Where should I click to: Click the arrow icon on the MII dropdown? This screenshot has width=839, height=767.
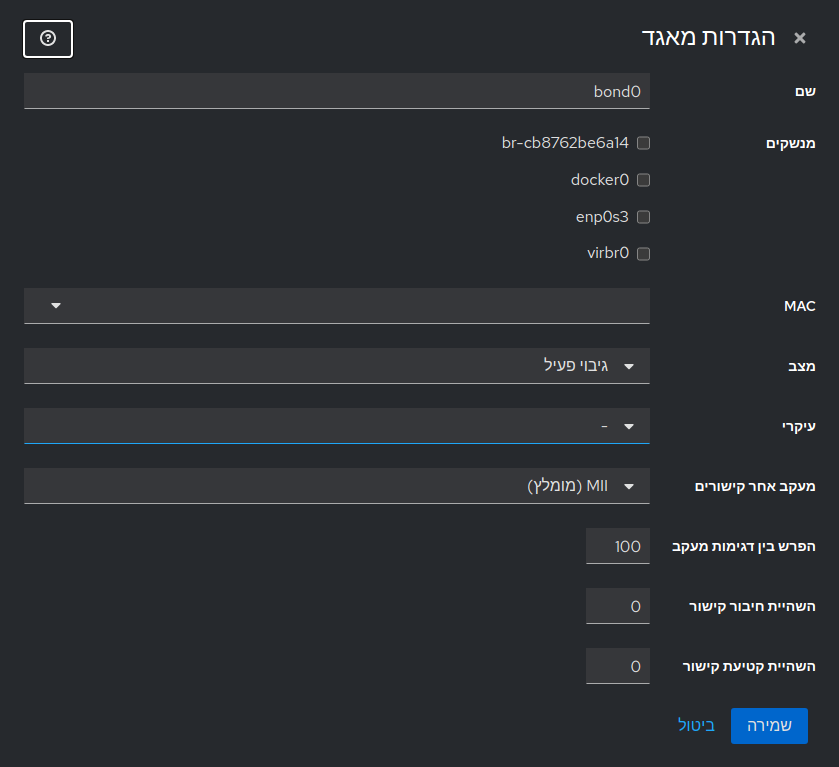pyautogui.click(x=630, y=486)
